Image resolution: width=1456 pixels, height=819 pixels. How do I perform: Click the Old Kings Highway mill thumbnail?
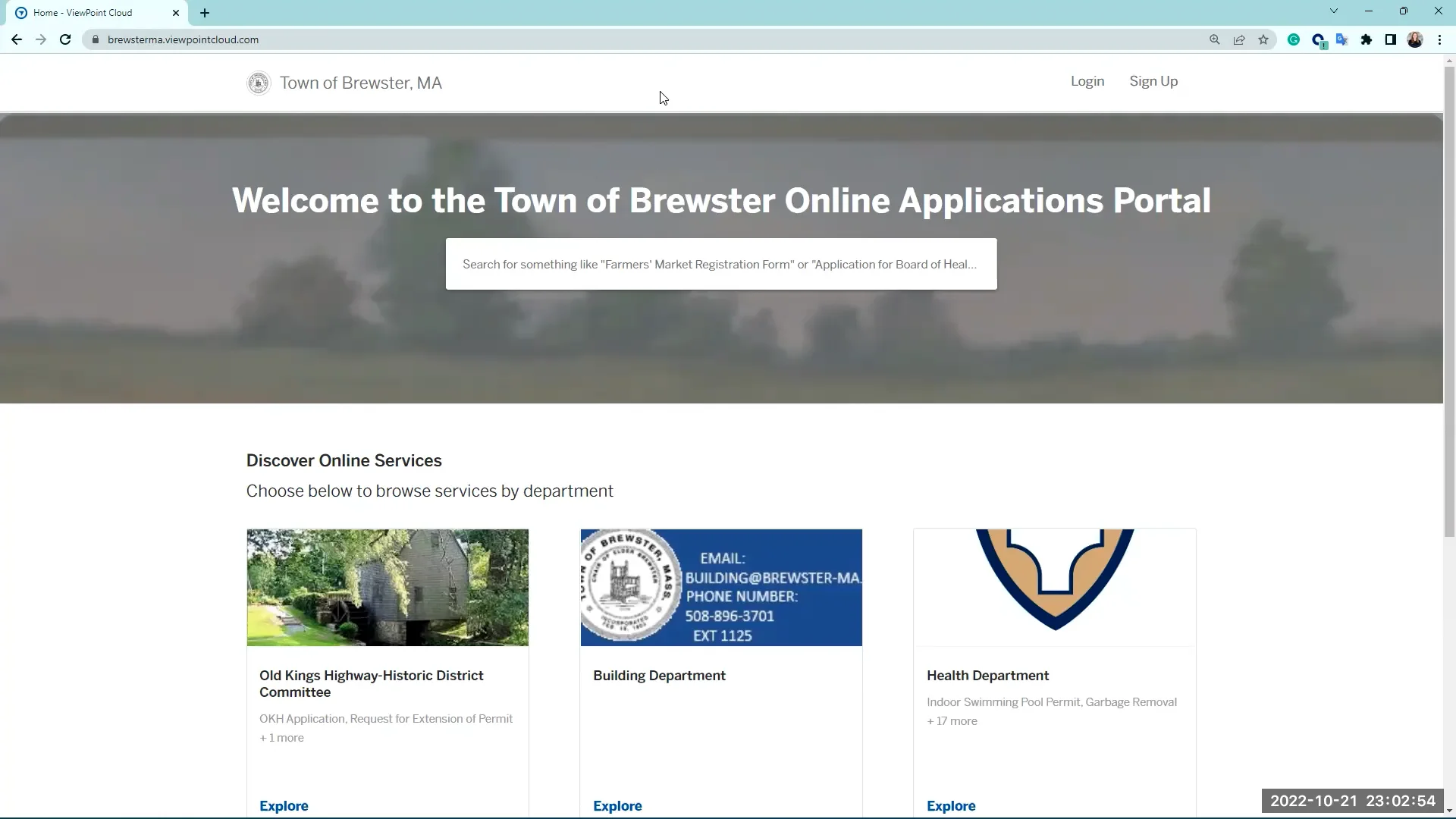tap(388, 588)
